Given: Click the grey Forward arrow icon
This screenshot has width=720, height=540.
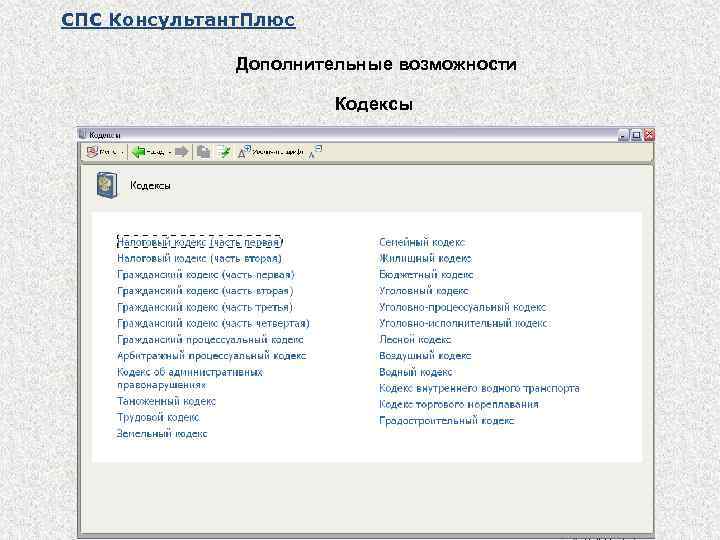Looking at the screenshot, I should click(x=182, y=152).
